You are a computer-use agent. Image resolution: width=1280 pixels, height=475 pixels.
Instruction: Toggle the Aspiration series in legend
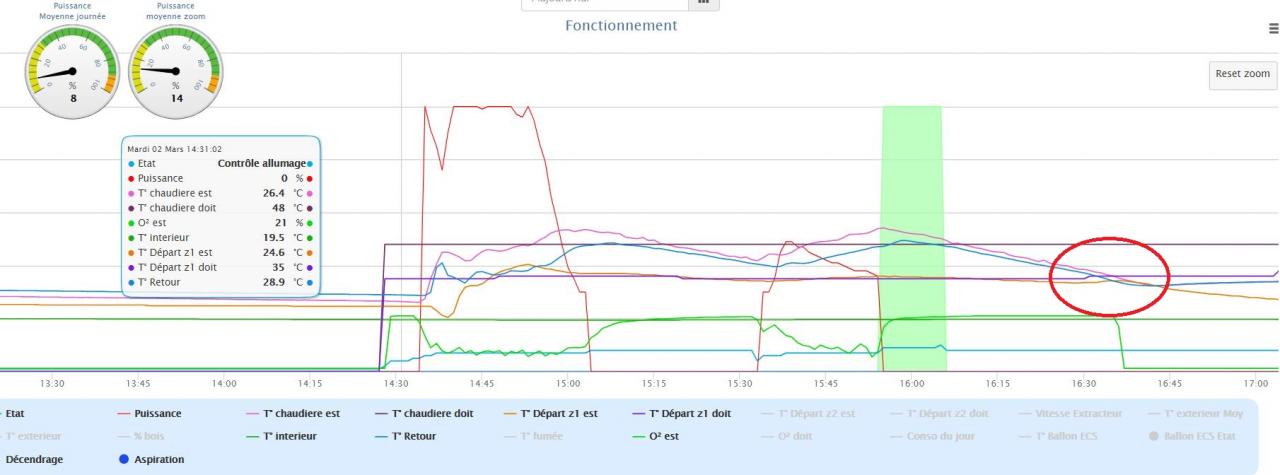(150, 459)
